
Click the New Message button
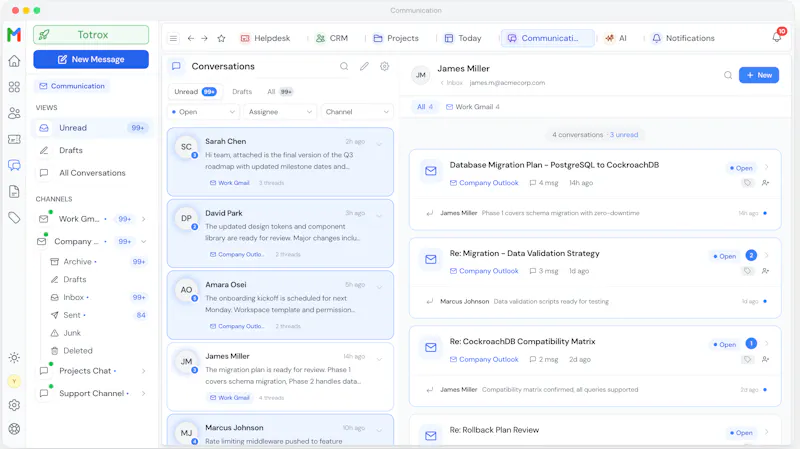[91, 59]
